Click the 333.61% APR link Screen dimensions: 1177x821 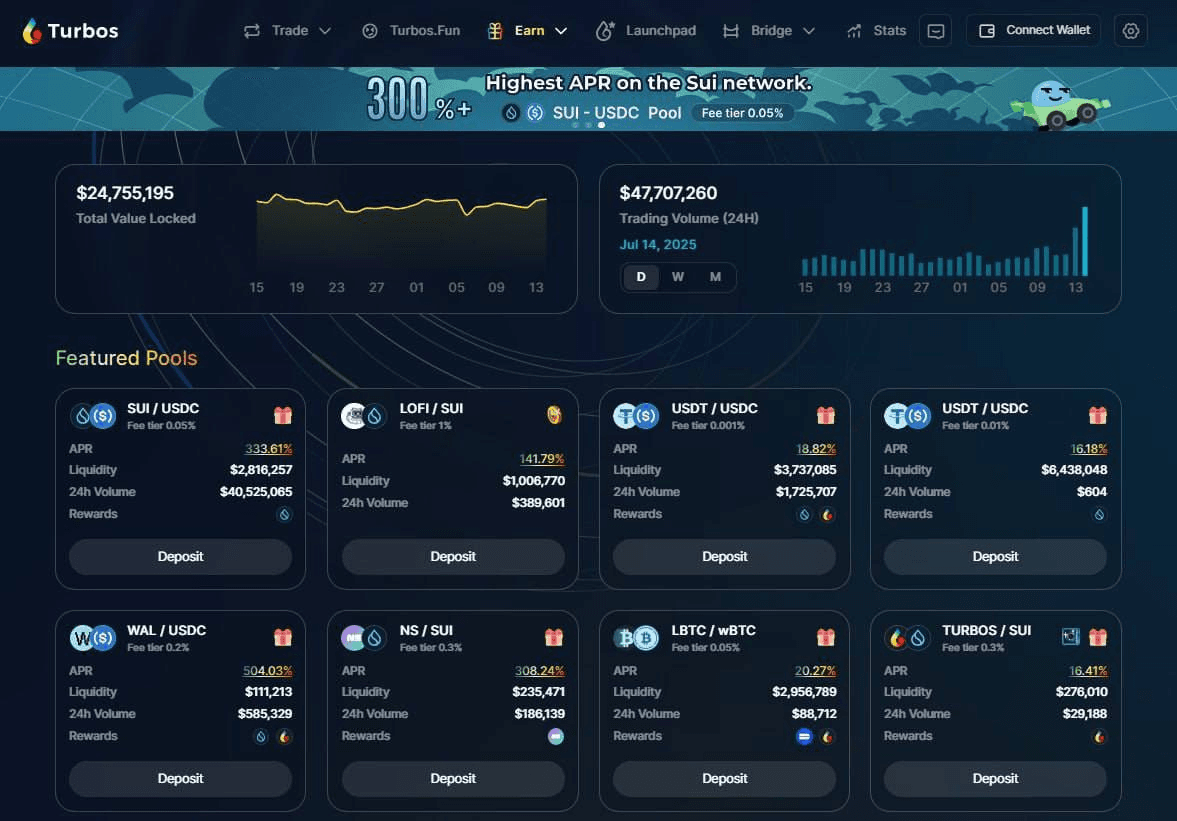[268, 449]
